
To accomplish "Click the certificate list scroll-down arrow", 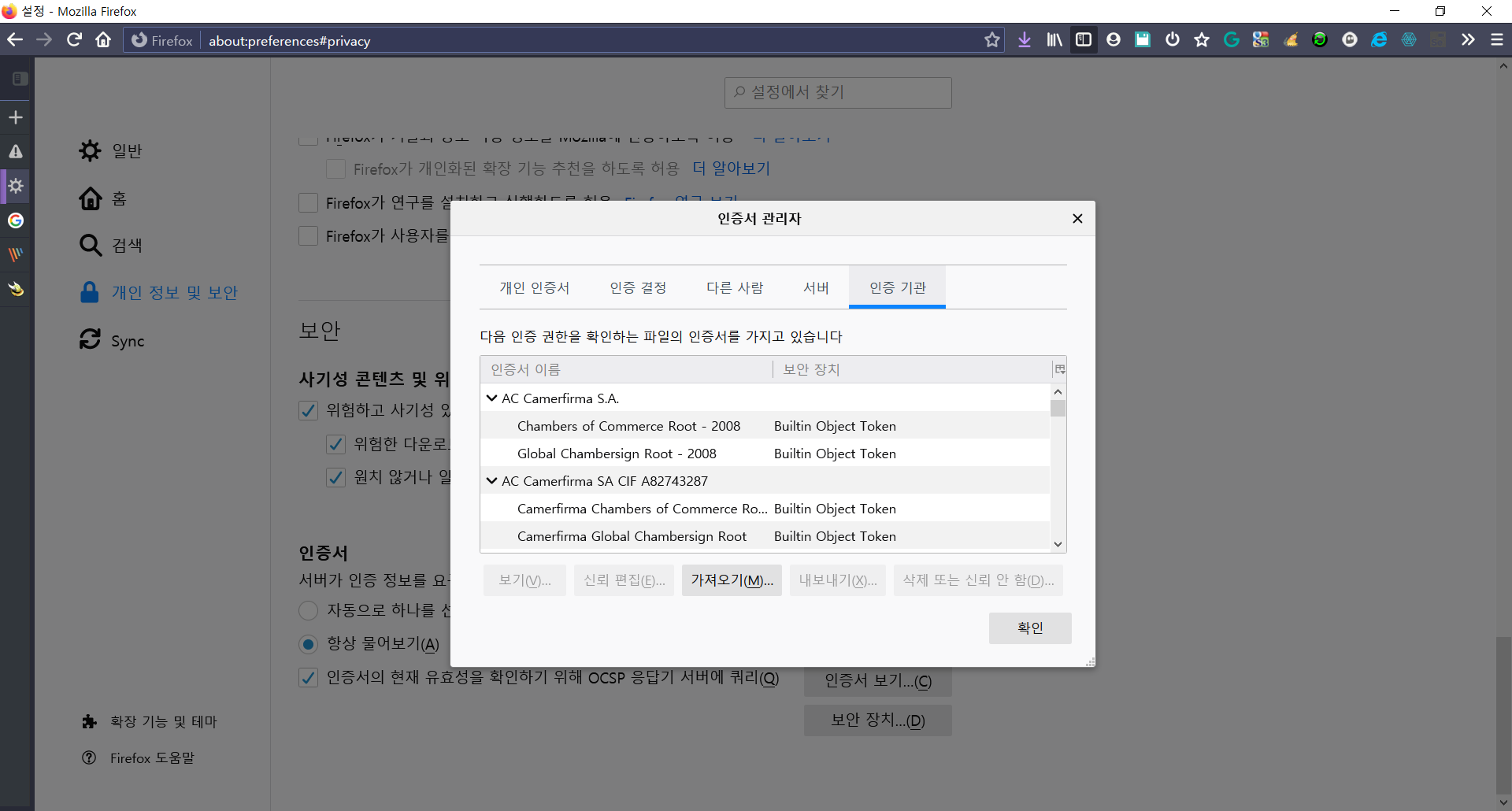I will coord(1058,544).
